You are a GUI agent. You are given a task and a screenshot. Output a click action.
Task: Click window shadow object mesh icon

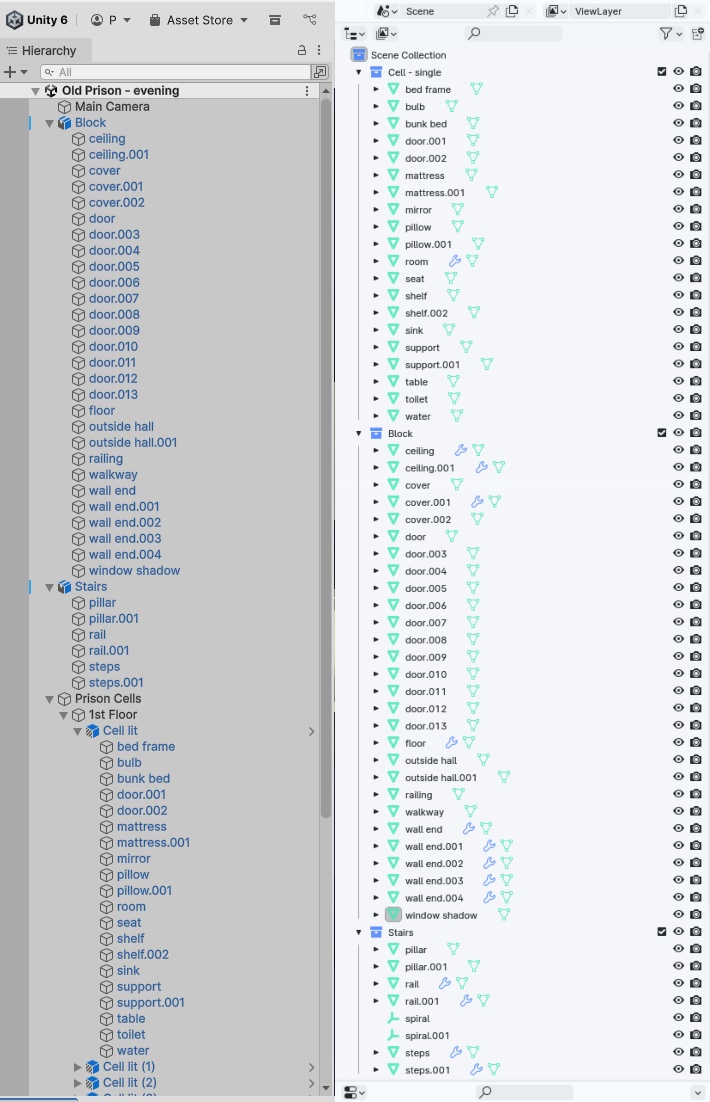pos(394,914)
